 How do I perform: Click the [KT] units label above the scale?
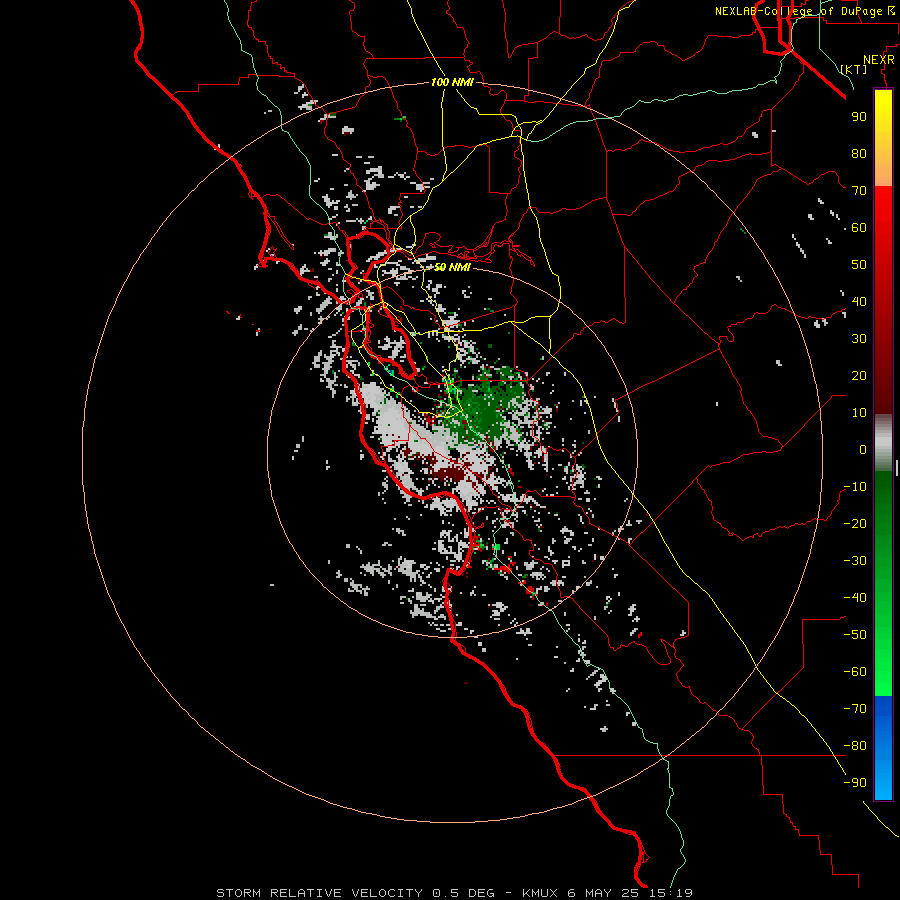[854, 69]
